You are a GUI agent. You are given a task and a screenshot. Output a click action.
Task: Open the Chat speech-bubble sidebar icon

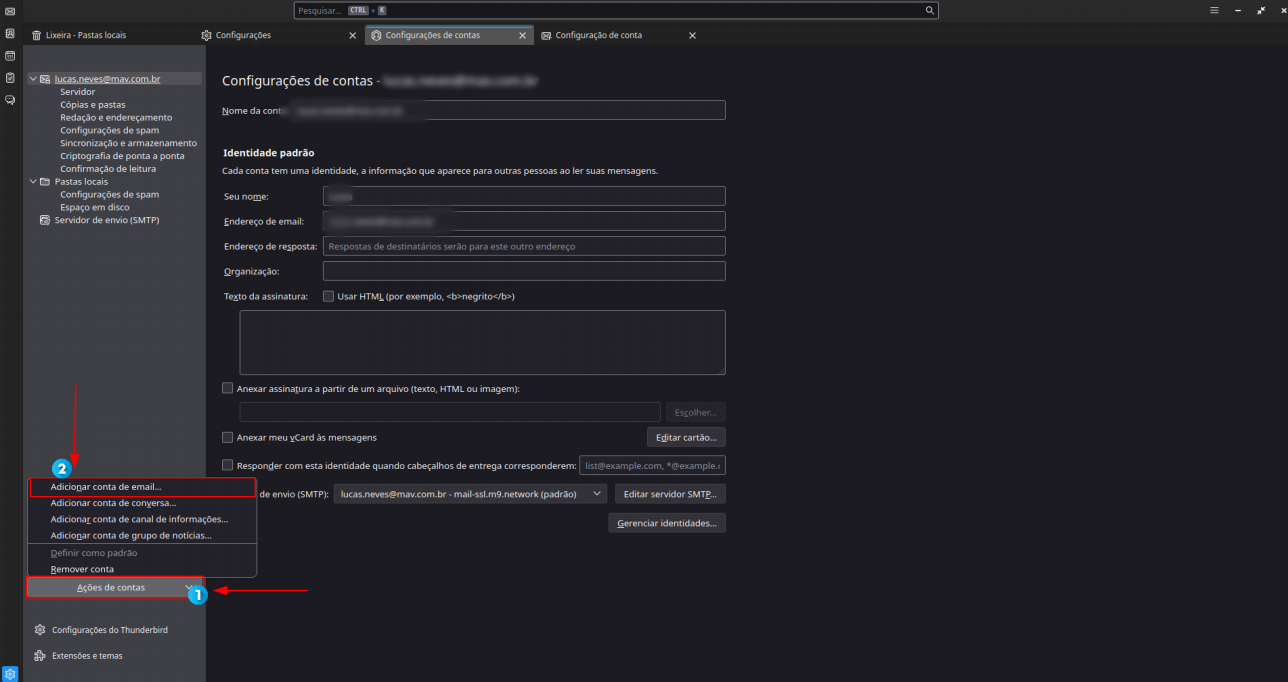point(10,100)
